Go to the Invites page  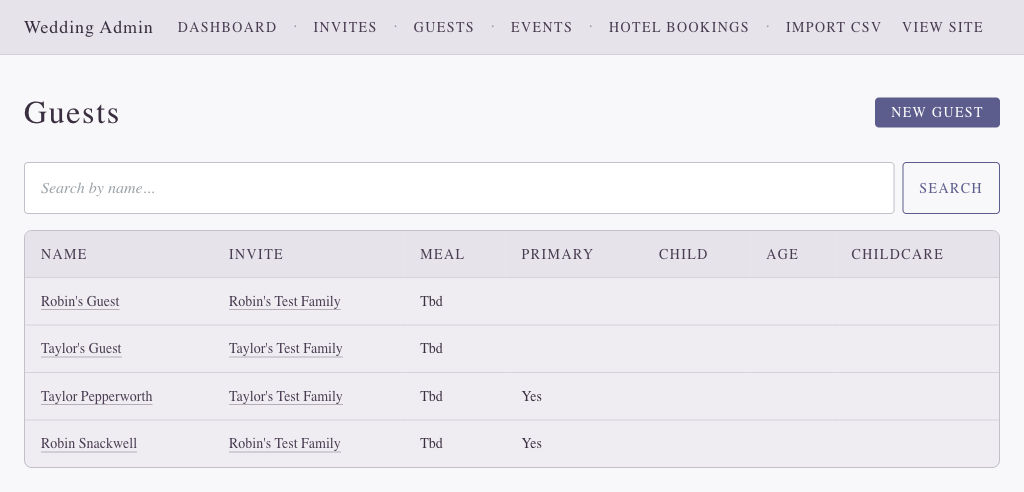pos(345,28)
